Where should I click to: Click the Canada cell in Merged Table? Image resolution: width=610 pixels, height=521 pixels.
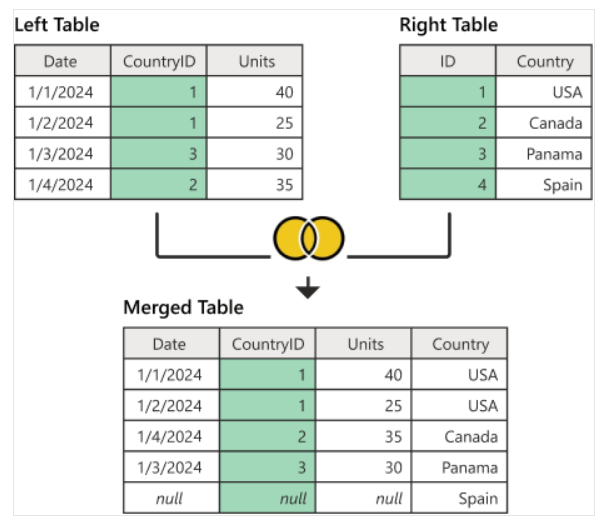(x=459, y=436)
